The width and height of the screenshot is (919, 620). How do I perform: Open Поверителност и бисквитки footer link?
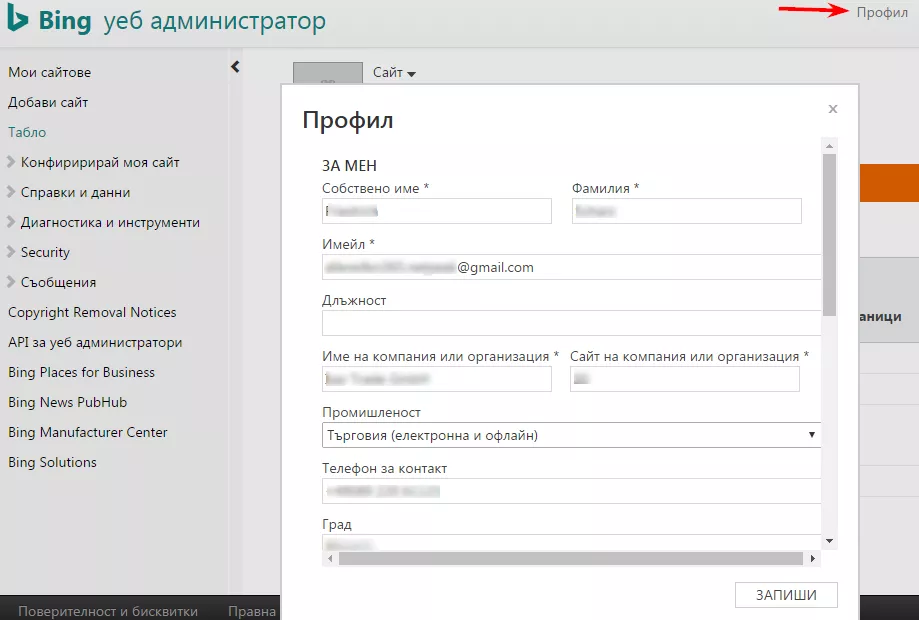[x=108, y=611]
